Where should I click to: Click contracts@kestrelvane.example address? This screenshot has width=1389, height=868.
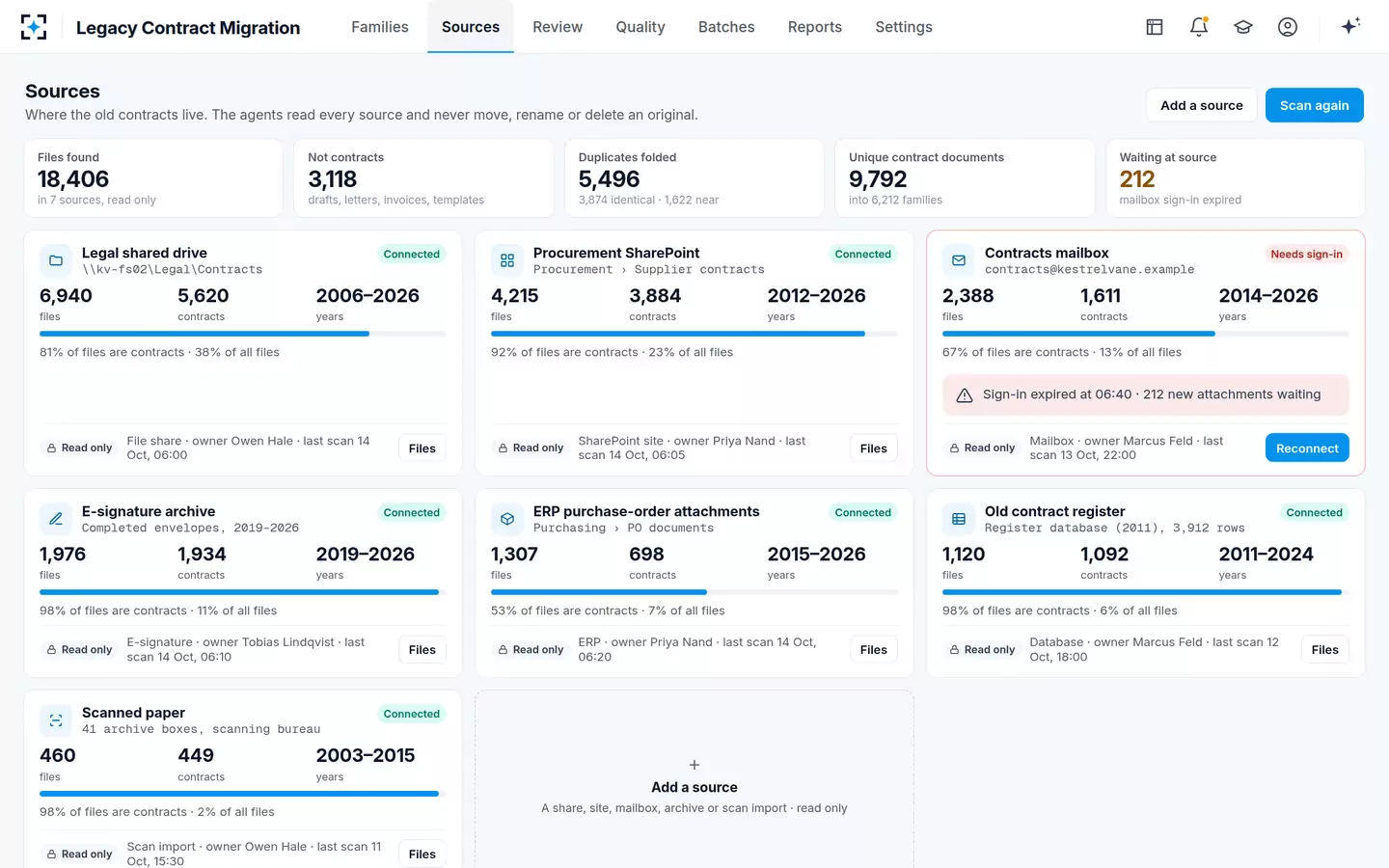coord(1090,270)
